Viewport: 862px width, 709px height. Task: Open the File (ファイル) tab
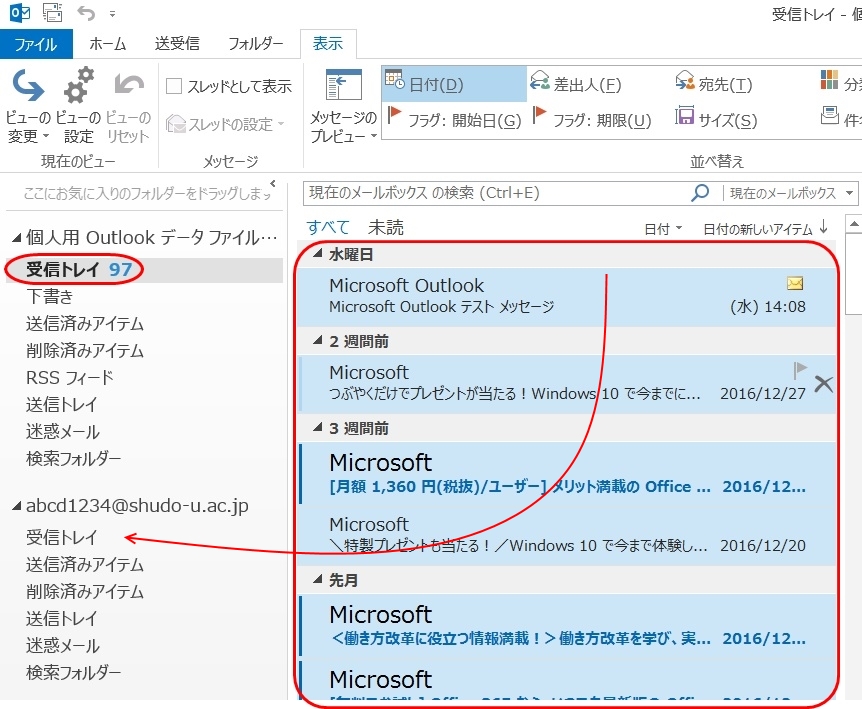coord(35,44)
